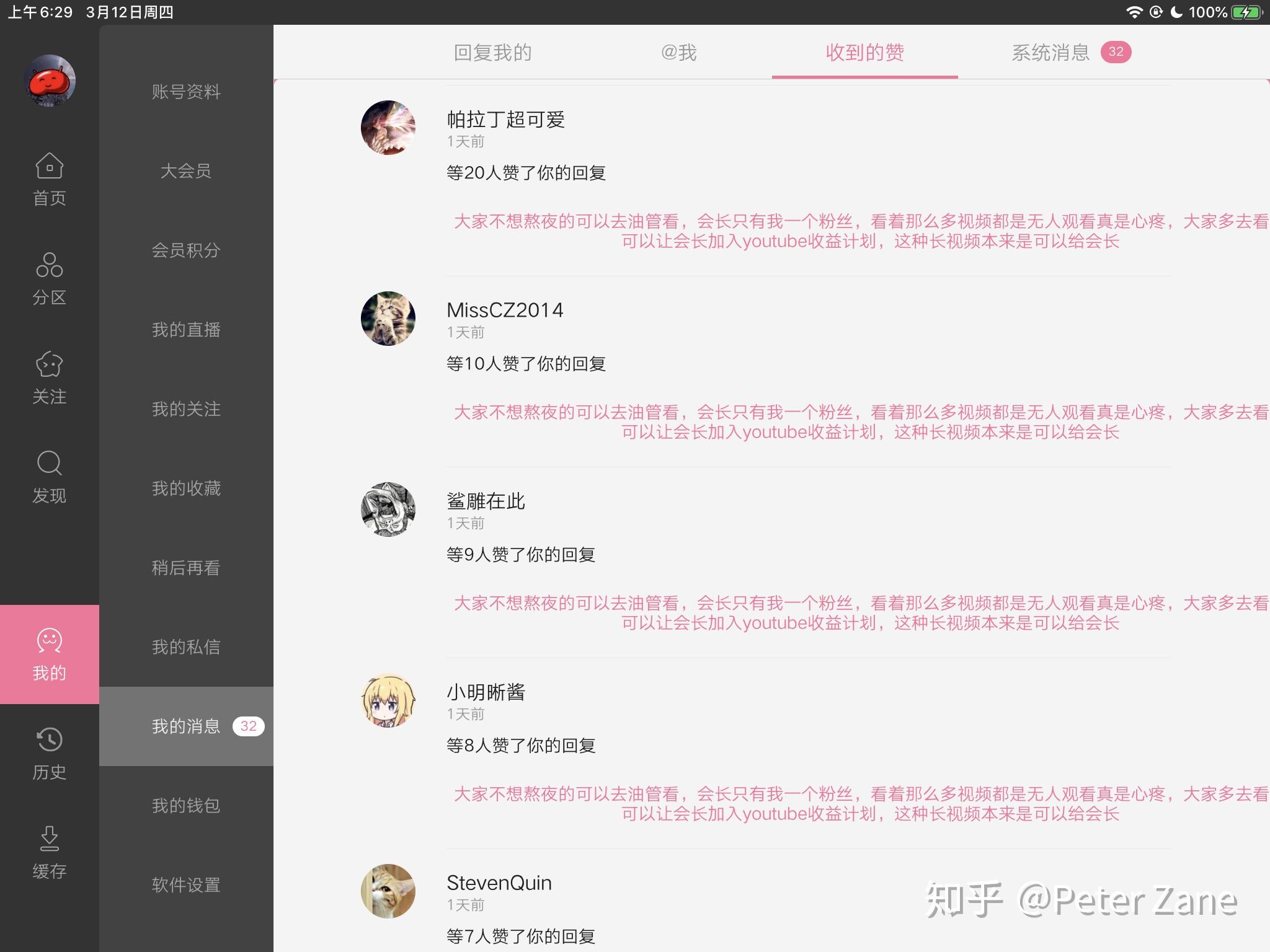Tap the battery status icon

point(1247,12)
